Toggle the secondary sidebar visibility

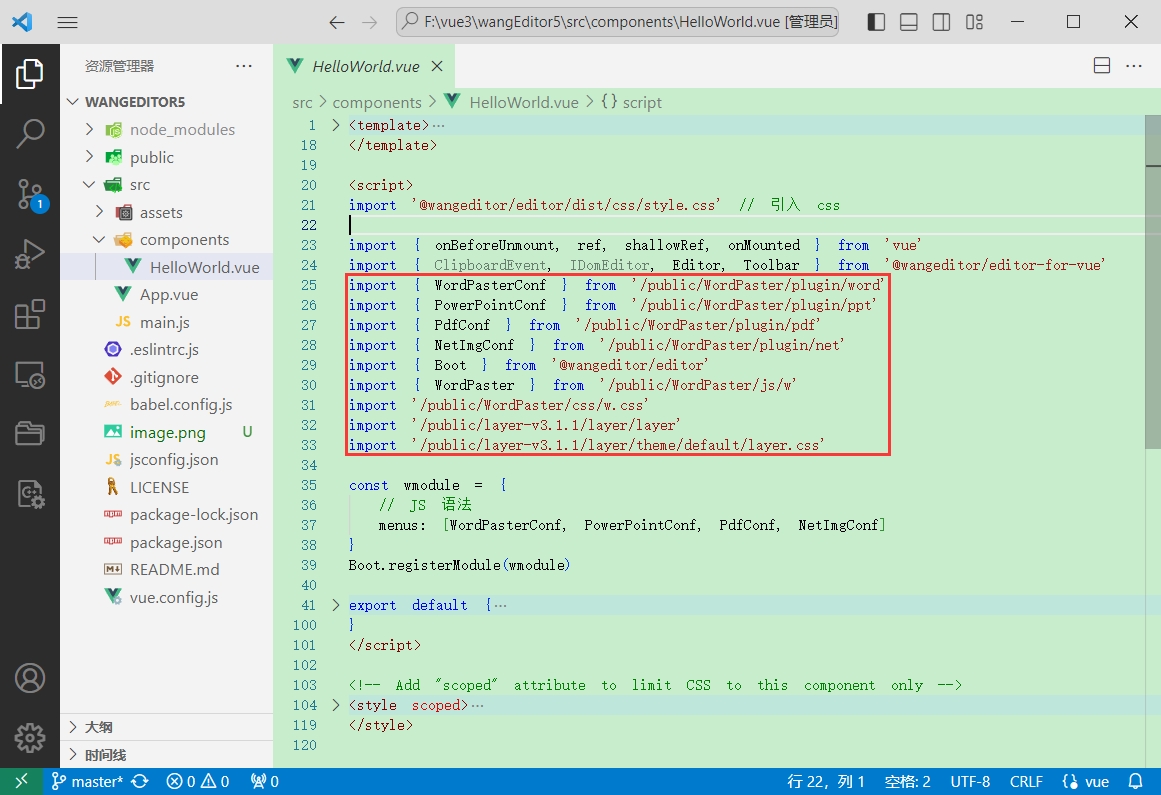pos(940,21)
